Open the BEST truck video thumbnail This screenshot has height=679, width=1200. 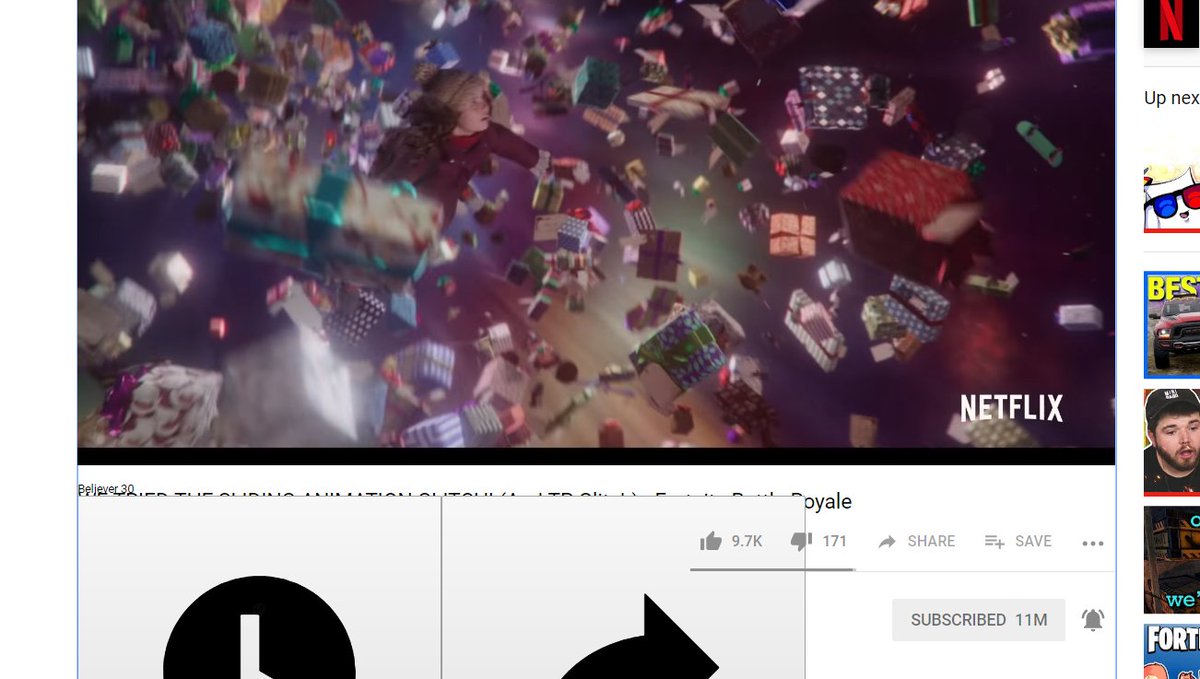click(1172, 325)
